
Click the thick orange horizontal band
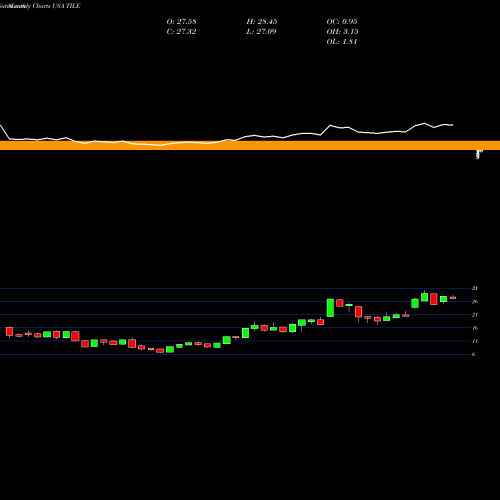(250, 146)
